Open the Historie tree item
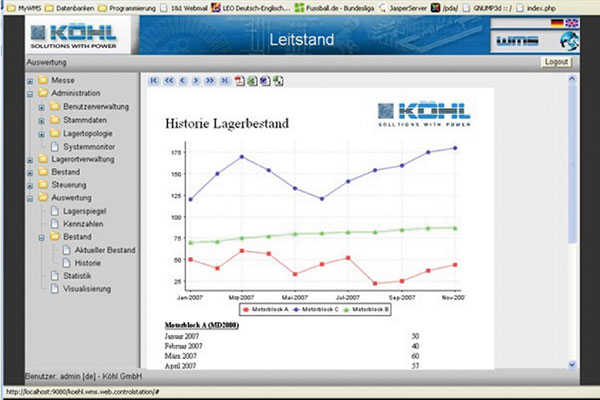Viewport: 600px width, 400px height. coord(88,262)
